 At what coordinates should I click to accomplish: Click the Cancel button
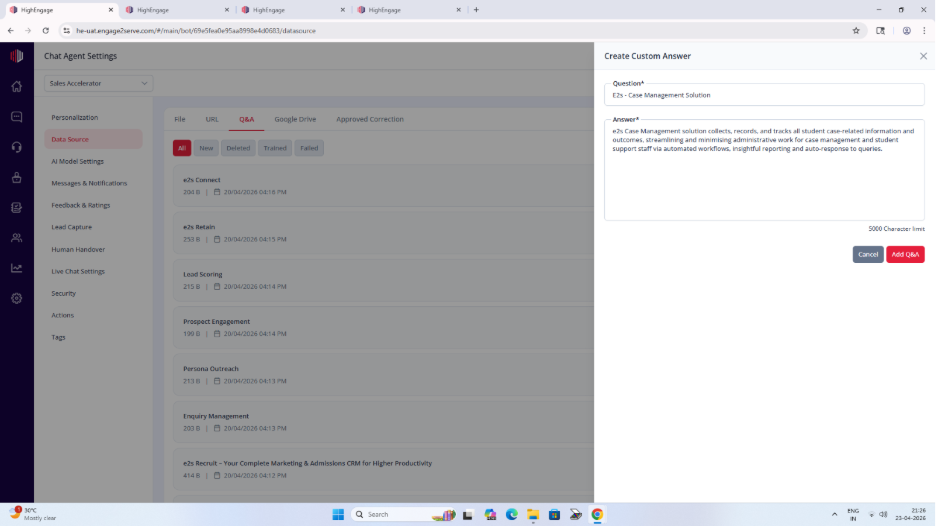click(x=868, y=254)
